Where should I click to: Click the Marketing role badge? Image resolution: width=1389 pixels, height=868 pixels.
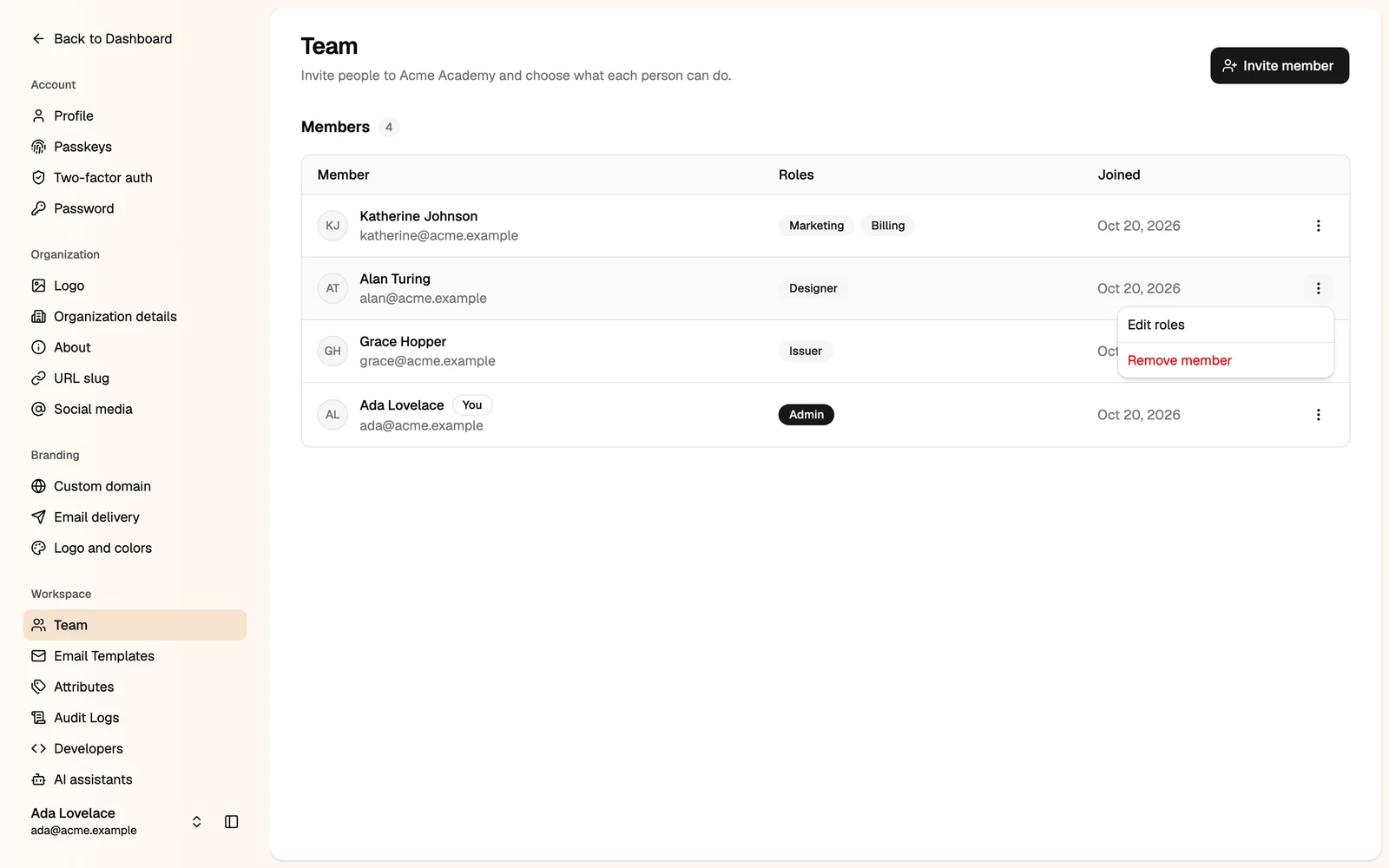(x=816, y=226)
